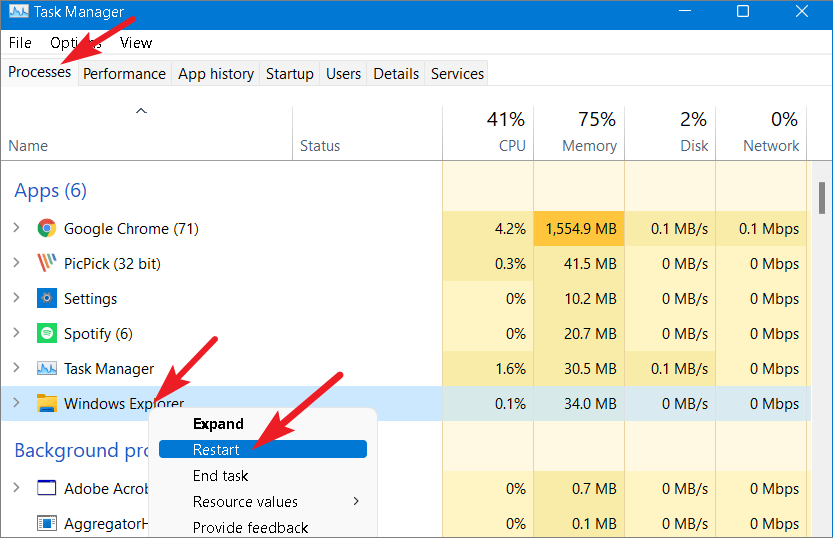
Task: Expand the Windows Explorer process group
Action: coord(16,403)
